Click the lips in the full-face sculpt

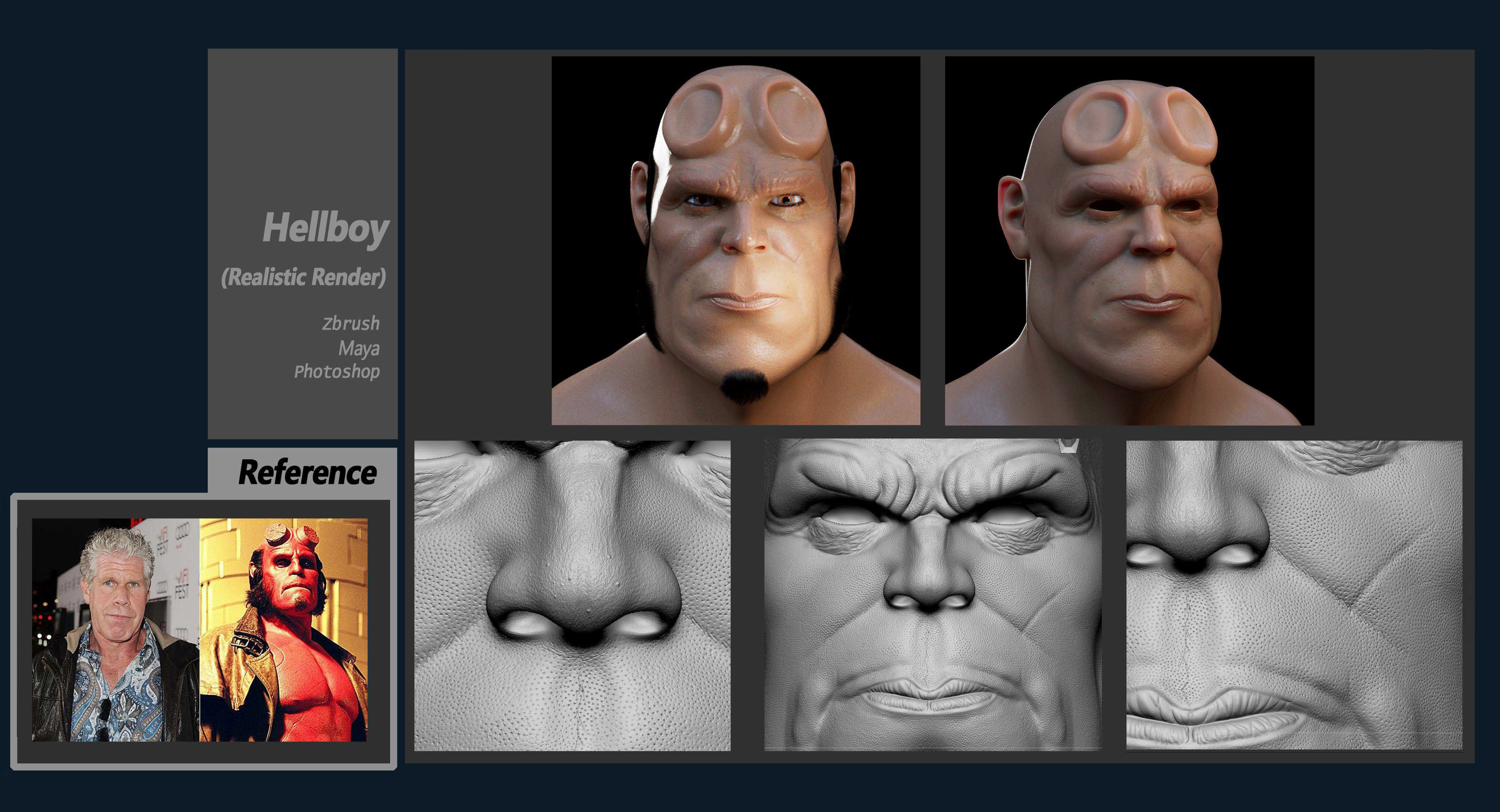point(928,697)
